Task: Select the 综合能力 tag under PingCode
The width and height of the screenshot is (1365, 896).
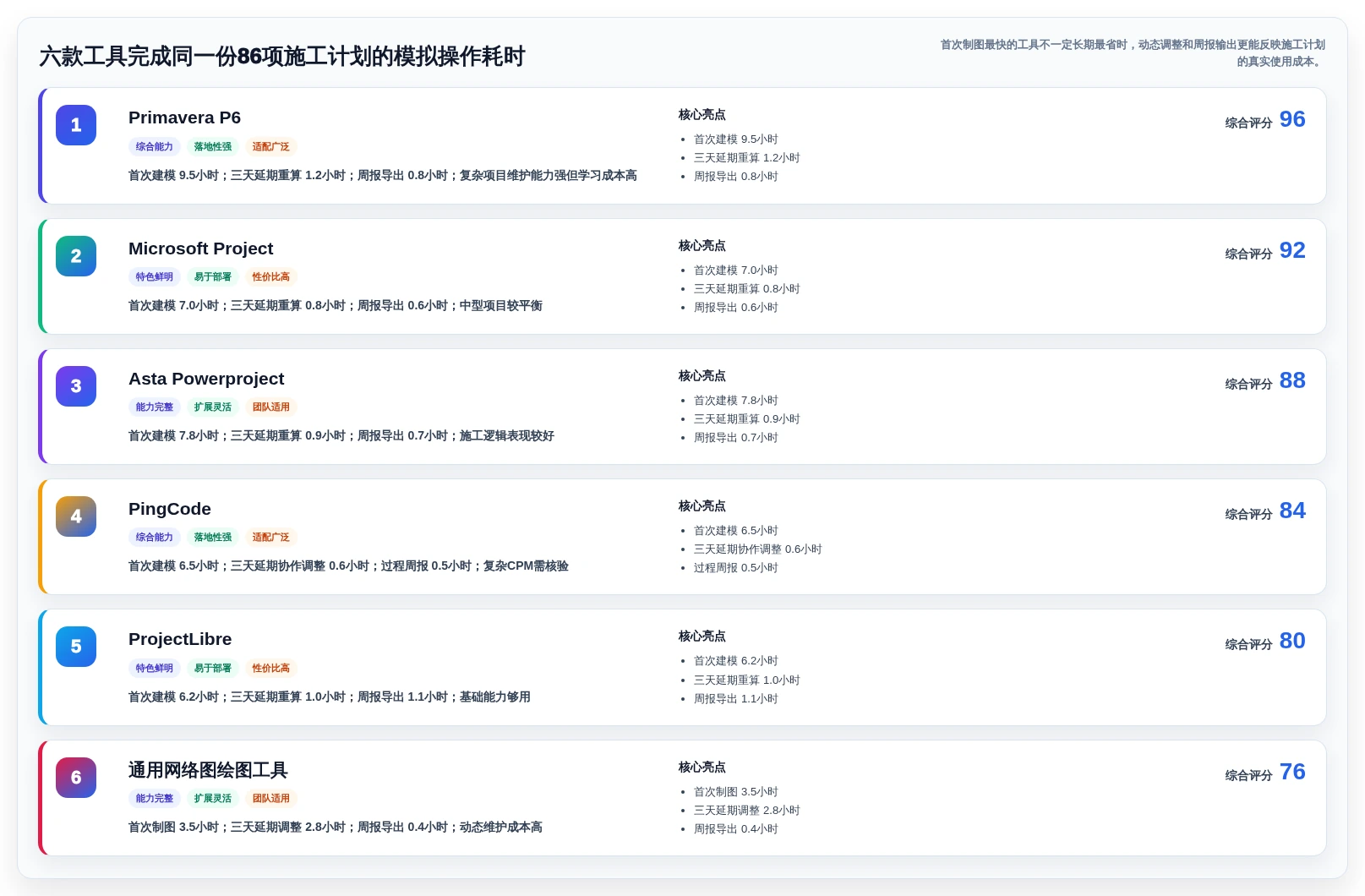Action: coord(155,537)
